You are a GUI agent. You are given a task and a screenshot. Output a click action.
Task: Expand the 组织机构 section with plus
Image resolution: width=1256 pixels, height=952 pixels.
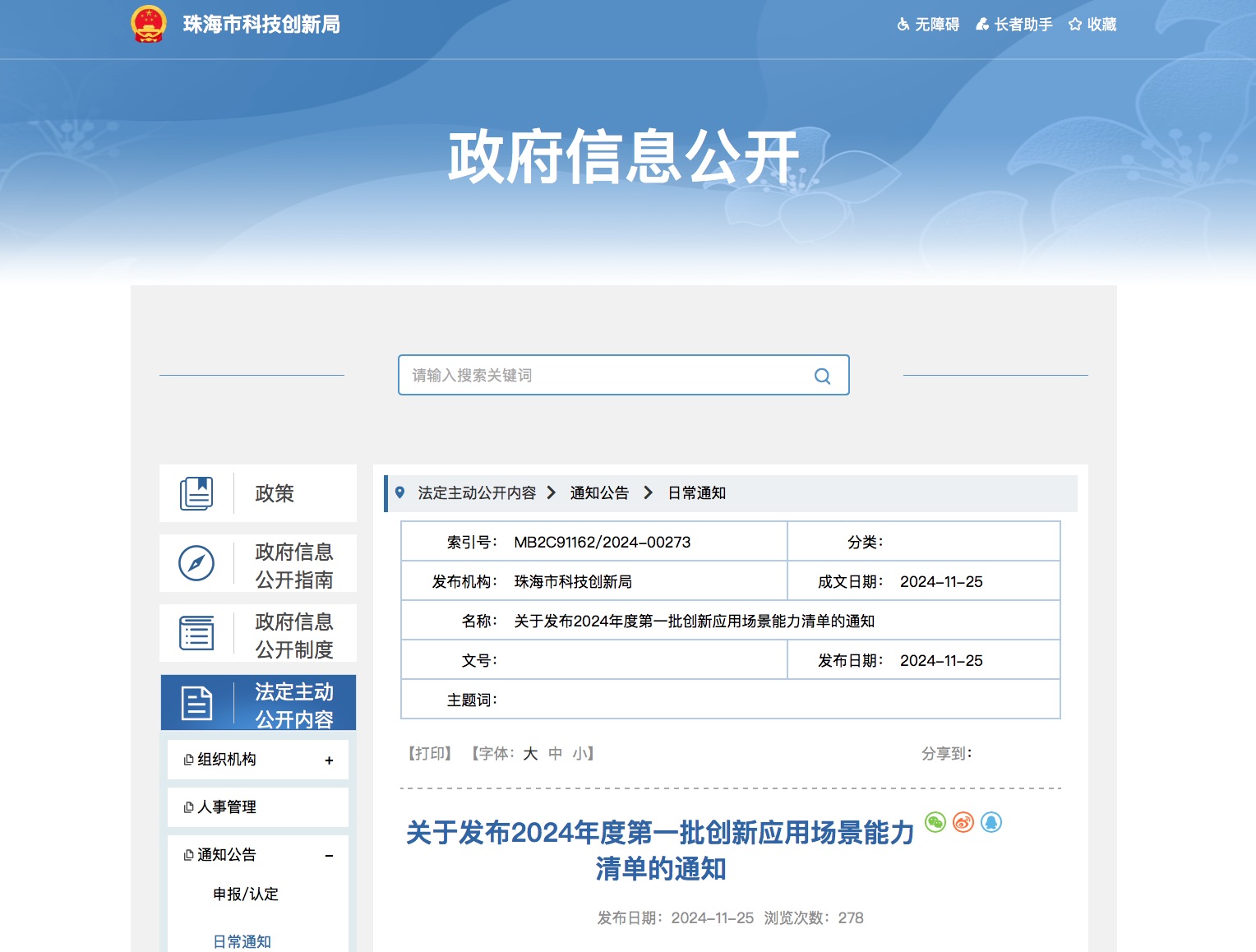(329, 760)
